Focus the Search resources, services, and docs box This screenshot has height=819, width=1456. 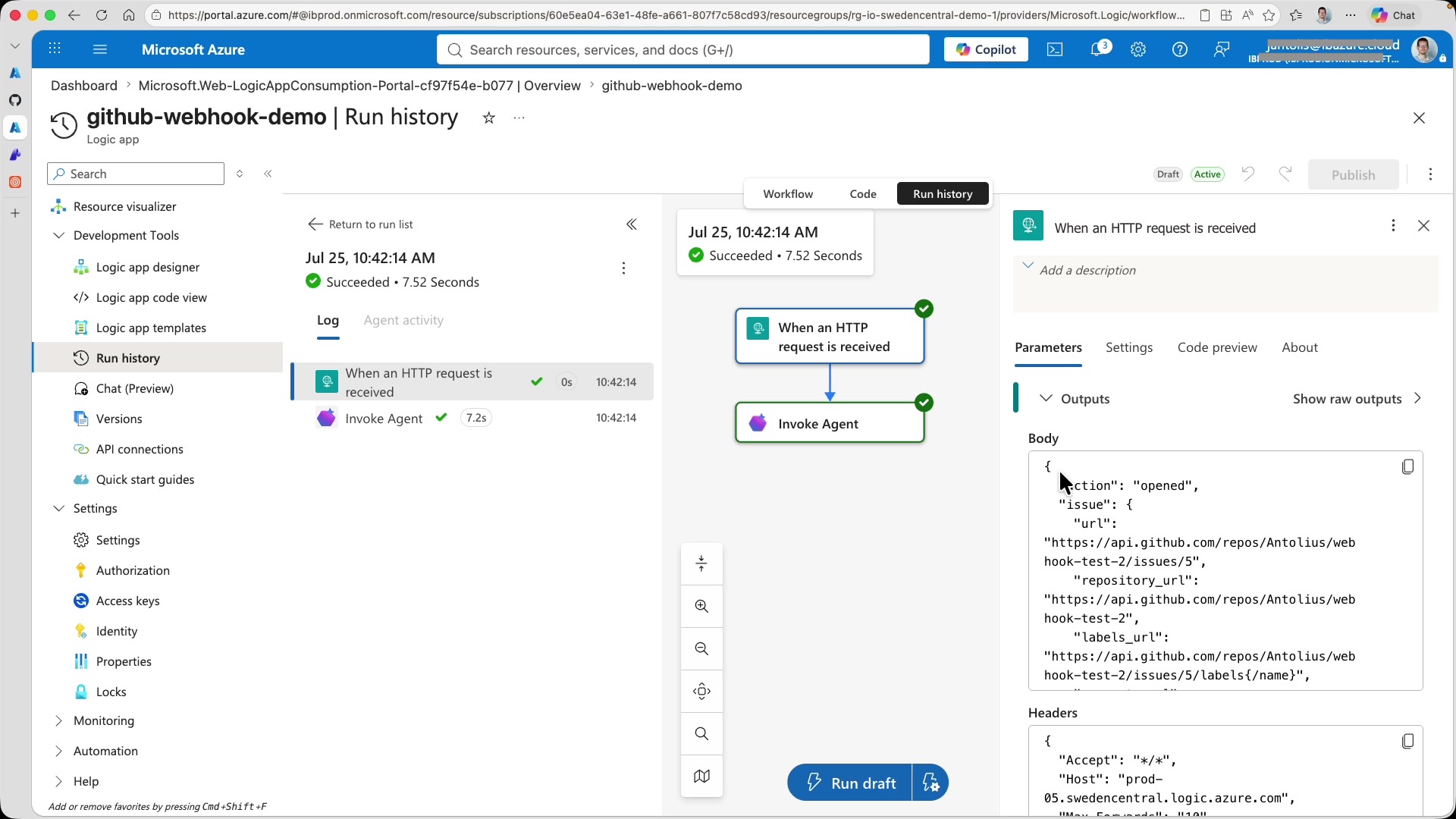pyautogui.click(x=683, y=49)
